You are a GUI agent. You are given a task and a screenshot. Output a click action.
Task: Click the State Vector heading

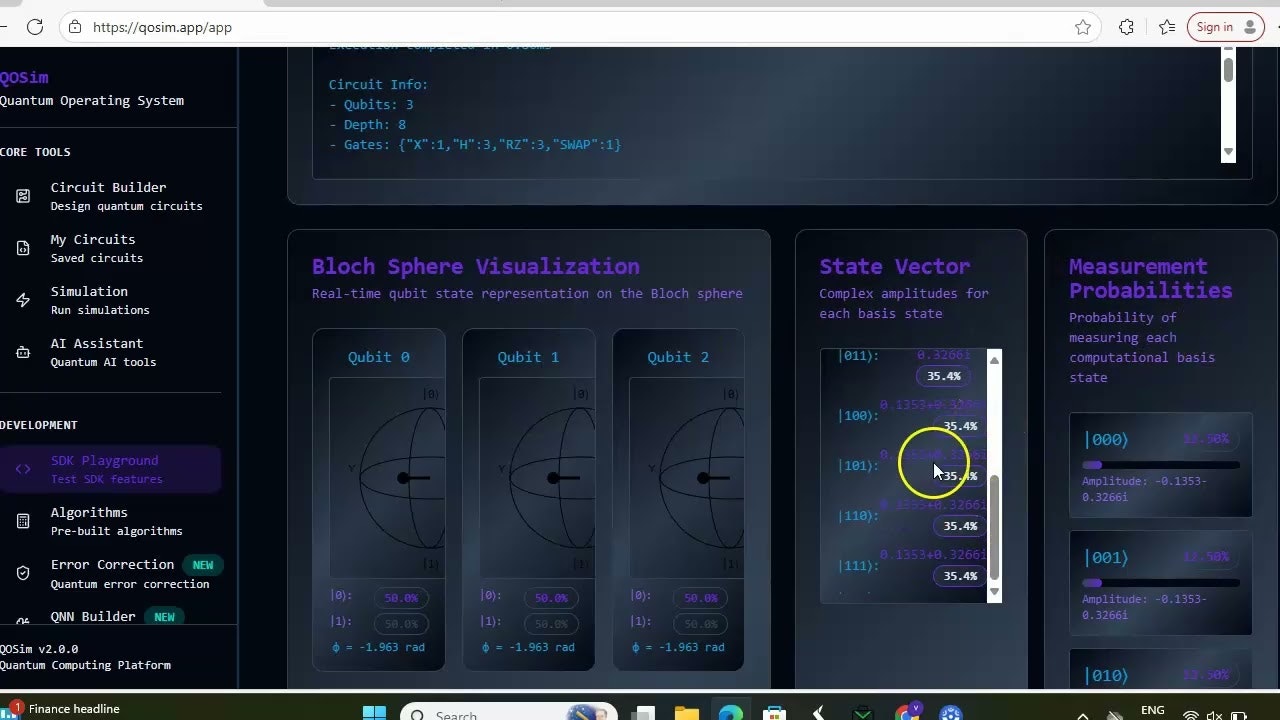[895, 266]
